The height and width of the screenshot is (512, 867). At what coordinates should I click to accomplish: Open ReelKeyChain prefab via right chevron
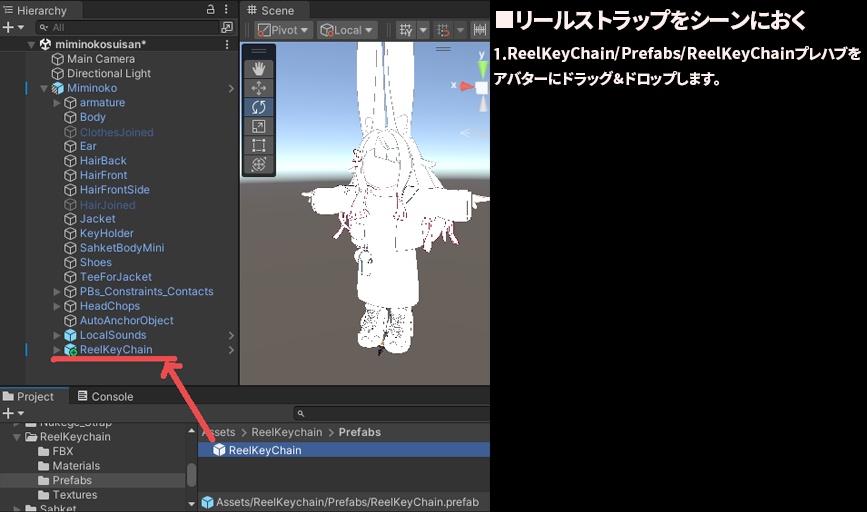(231, 349)
